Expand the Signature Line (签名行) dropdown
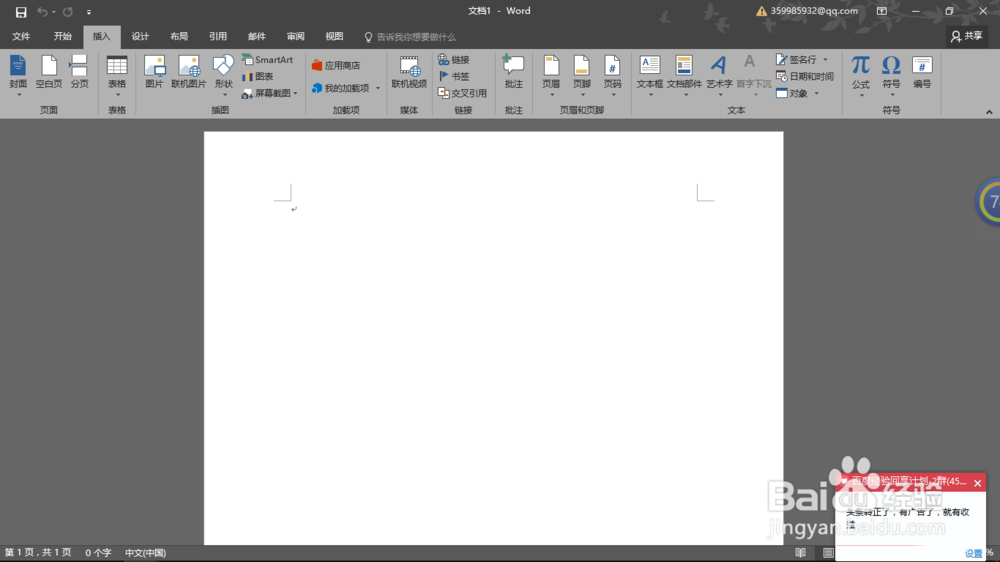Screen dimensions: 1000x562 point(825,59)
